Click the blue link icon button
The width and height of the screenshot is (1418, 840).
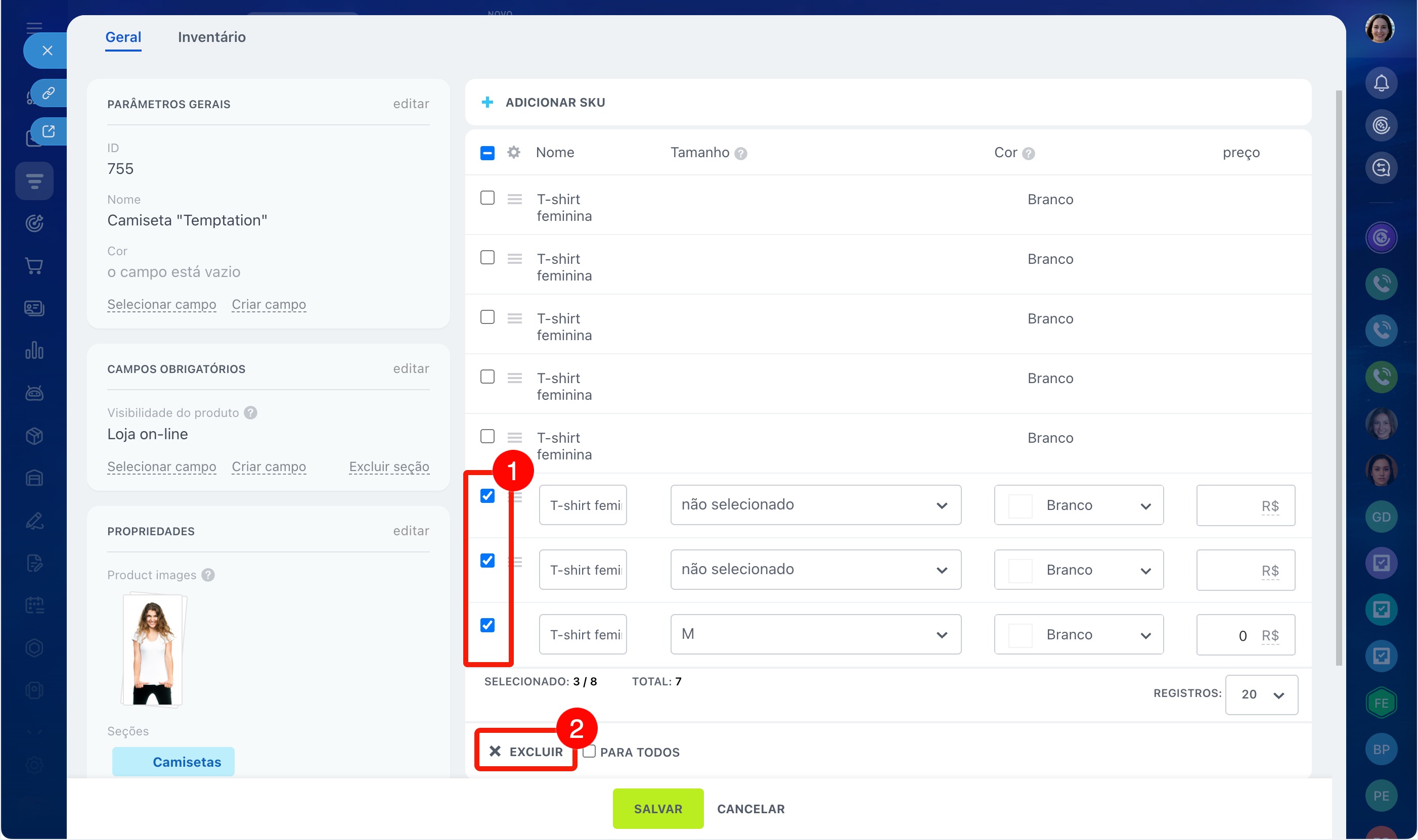[49, 93]
